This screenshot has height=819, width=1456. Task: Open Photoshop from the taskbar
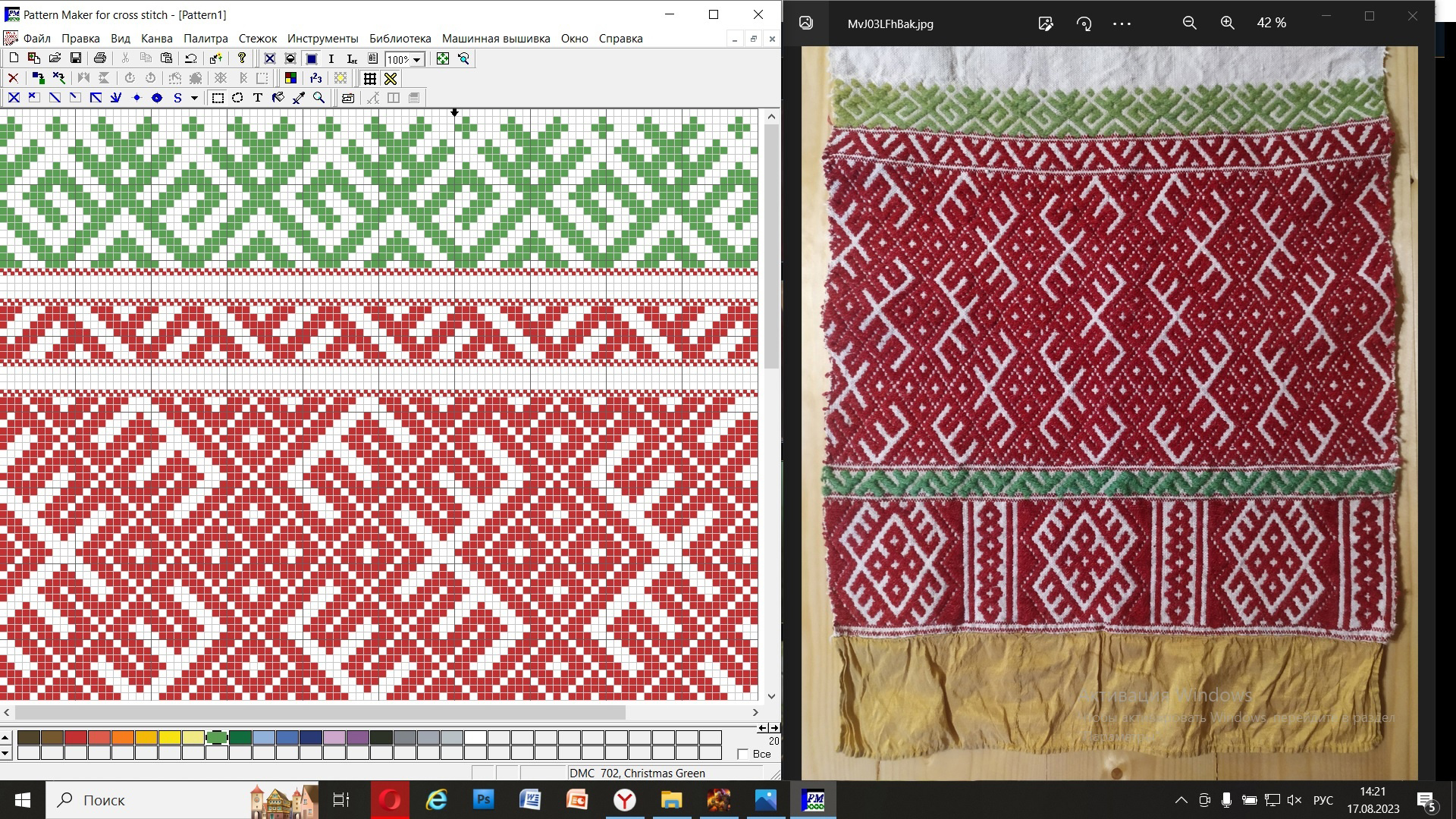pos(483,800)
